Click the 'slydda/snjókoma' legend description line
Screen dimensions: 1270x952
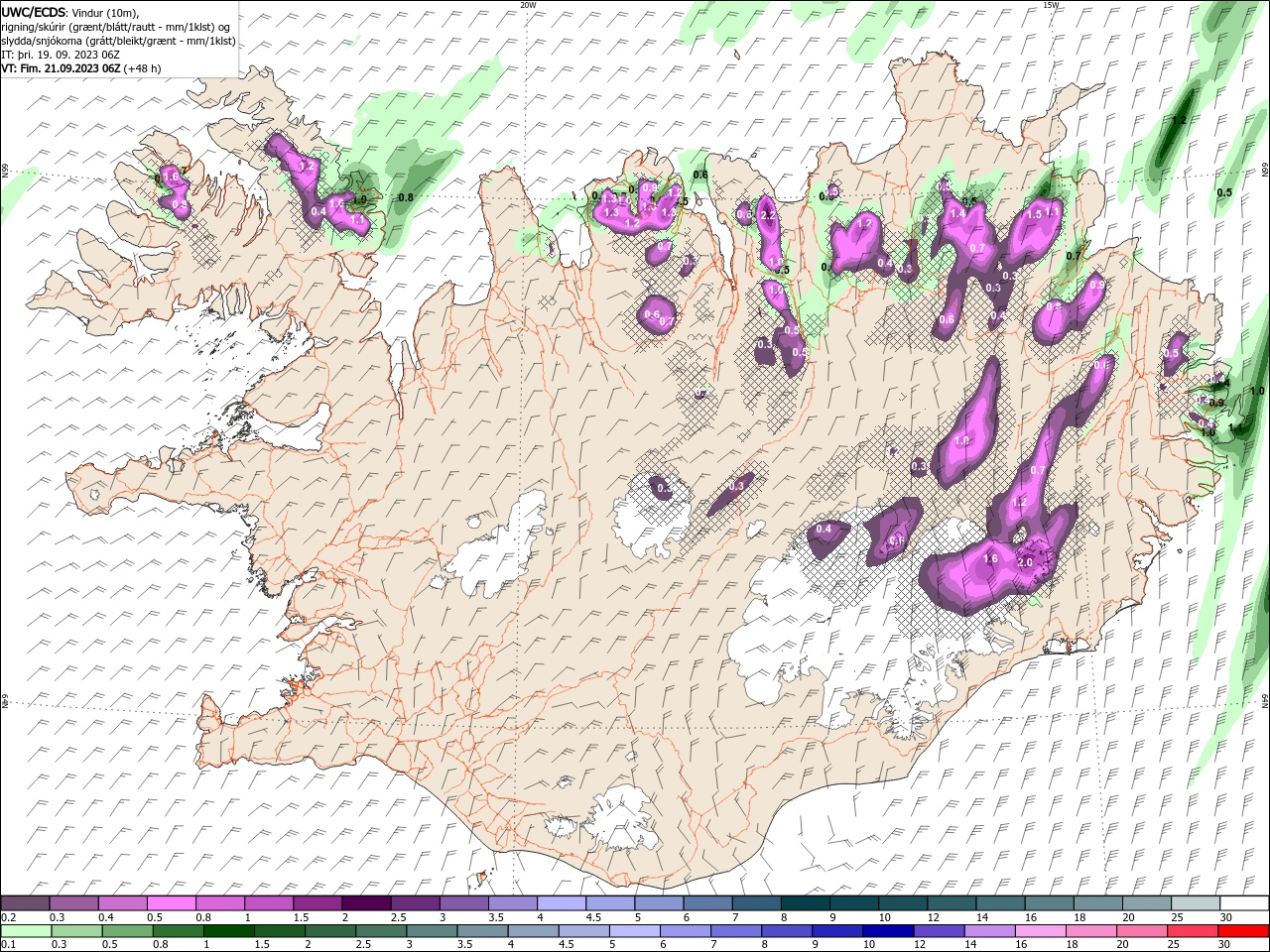116,41
